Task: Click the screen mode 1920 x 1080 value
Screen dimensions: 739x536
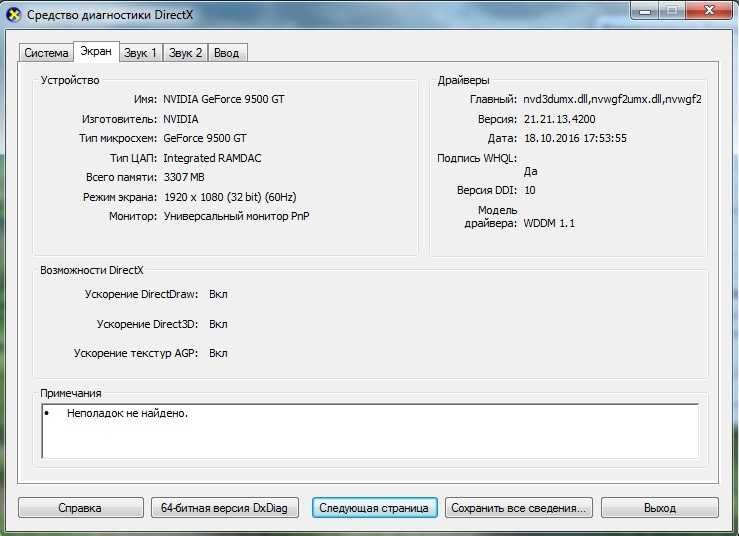Action: (x=230, y=197)
